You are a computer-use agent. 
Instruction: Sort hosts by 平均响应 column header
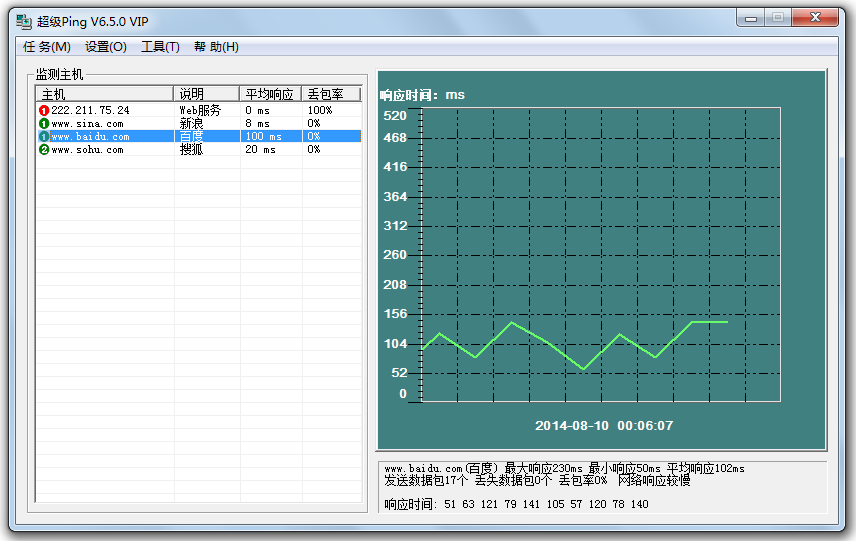tap(270, 94)
